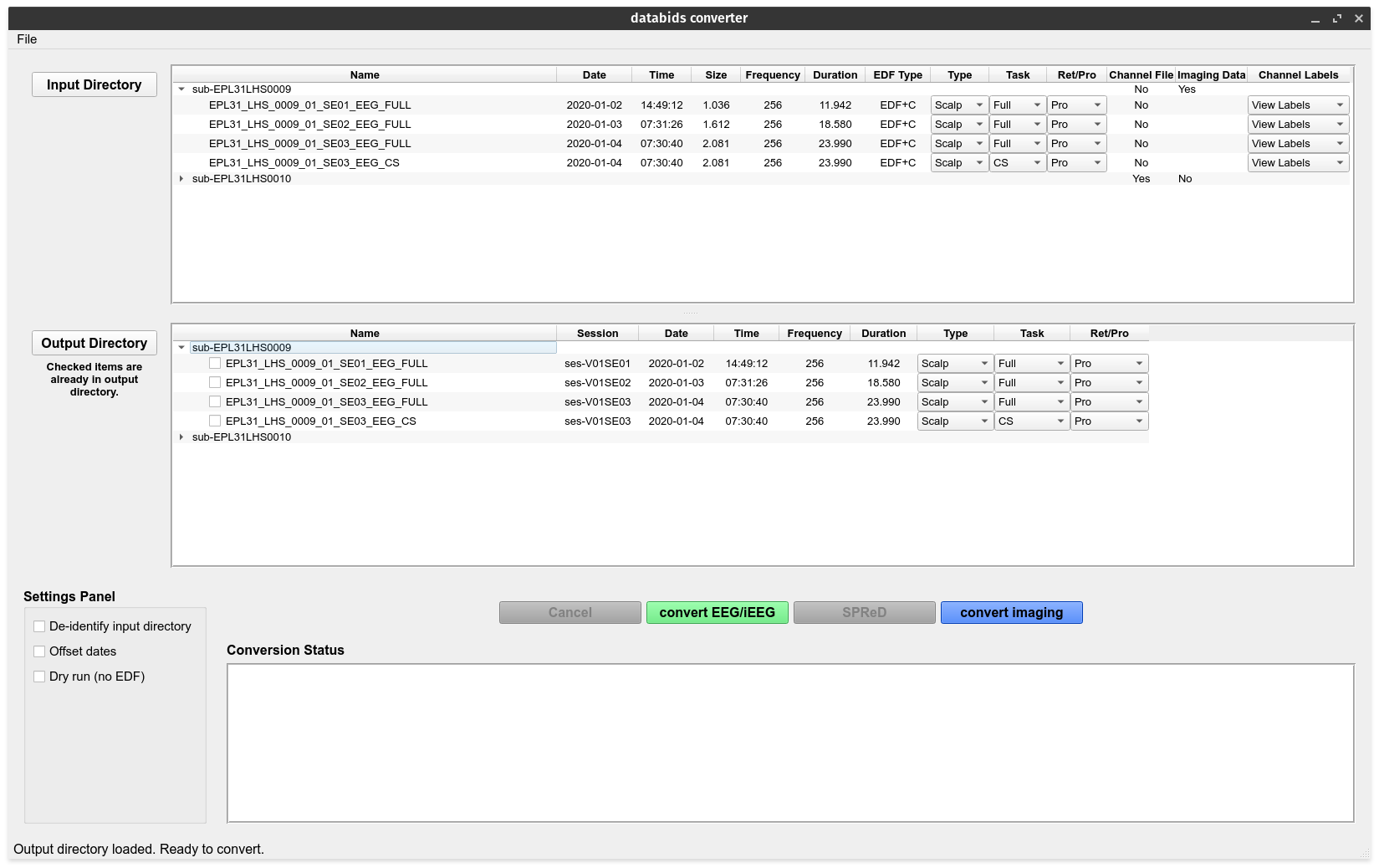Viewport: 1379px width, 868px height.
Task: Check the SE03_EEG_CS output file checkbox
Action: tap(215, 421)
